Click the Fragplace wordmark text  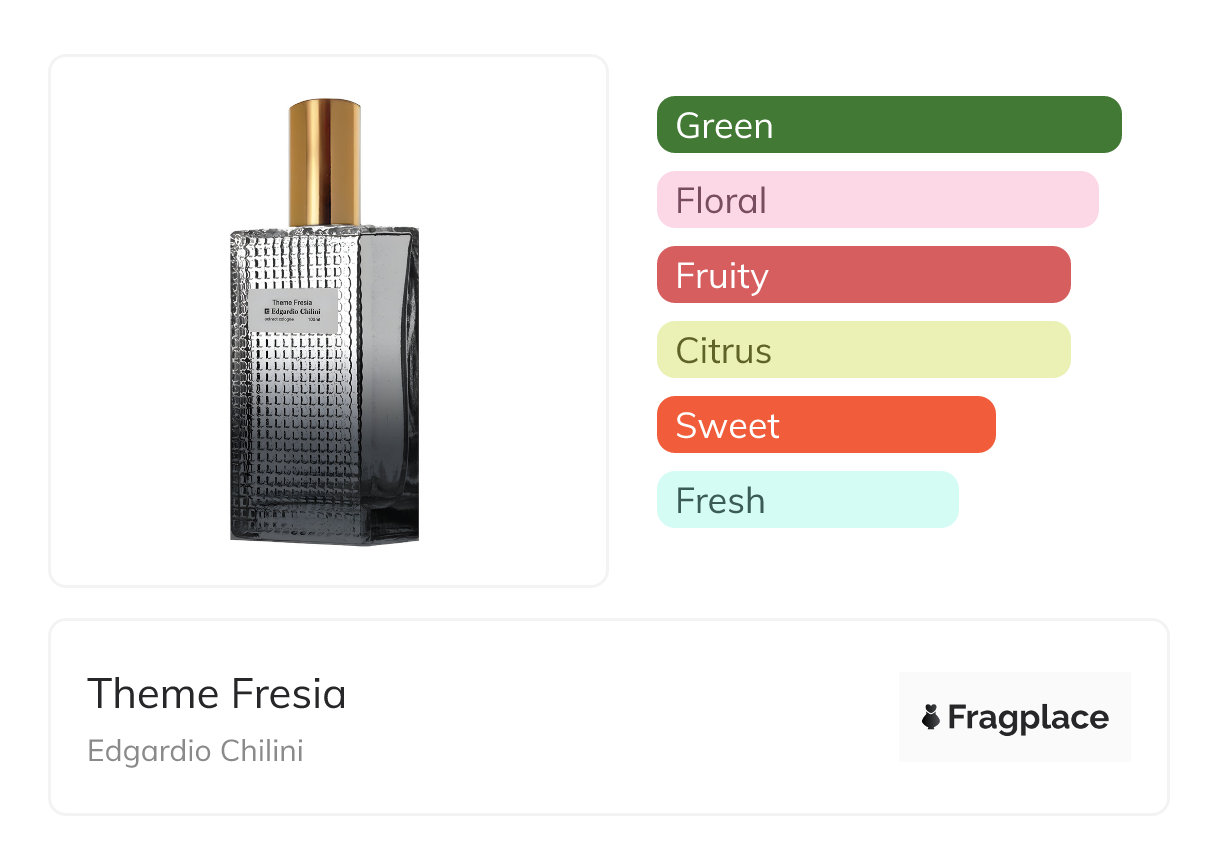[1028, 718]
